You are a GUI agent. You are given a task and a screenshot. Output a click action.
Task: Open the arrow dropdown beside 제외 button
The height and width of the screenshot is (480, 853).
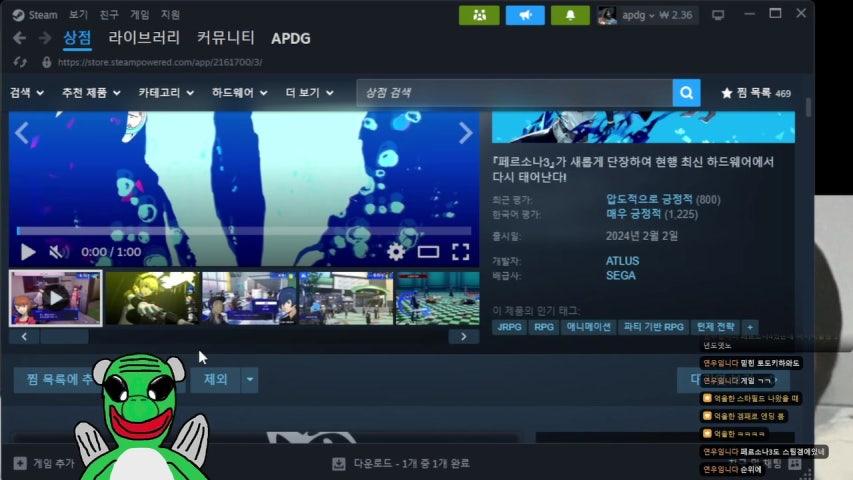tap(249, 379)
